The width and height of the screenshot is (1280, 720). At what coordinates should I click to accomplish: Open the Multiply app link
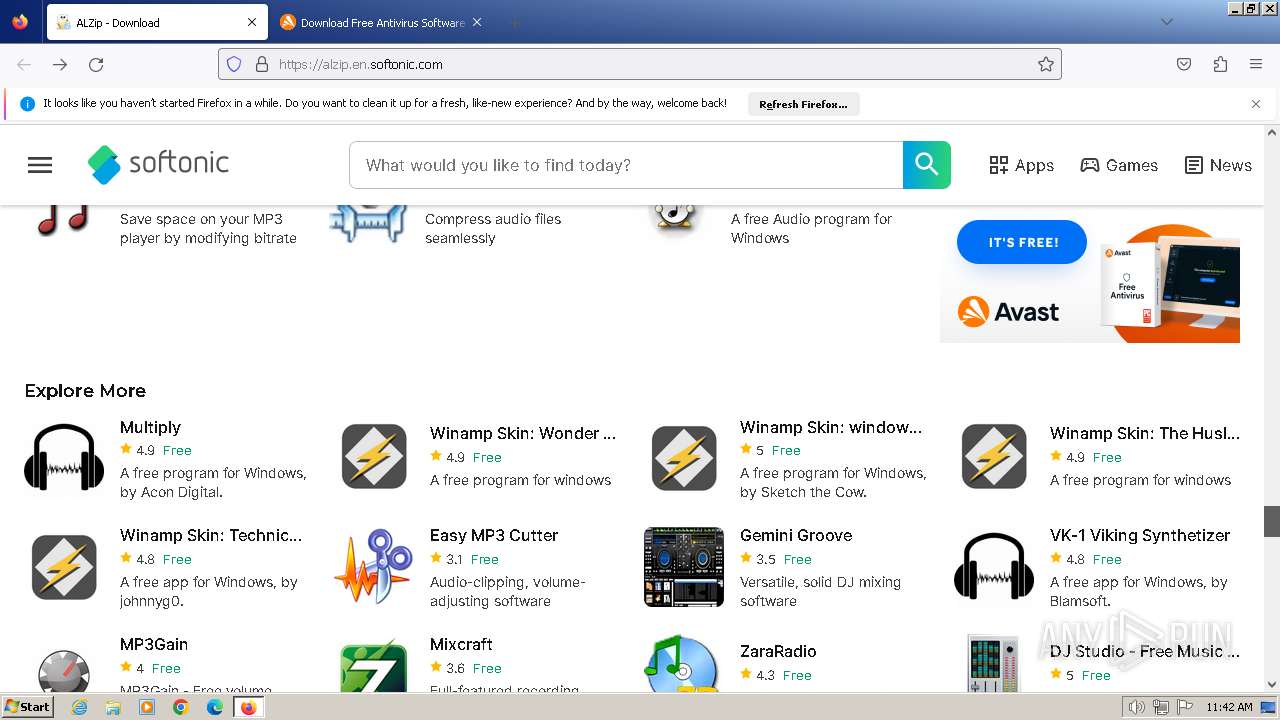click(x=150, y=427)
